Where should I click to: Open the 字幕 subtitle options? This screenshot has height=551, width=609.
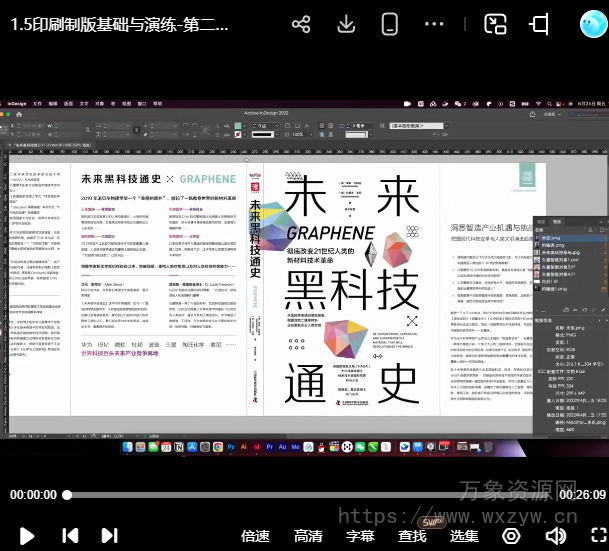360,536
